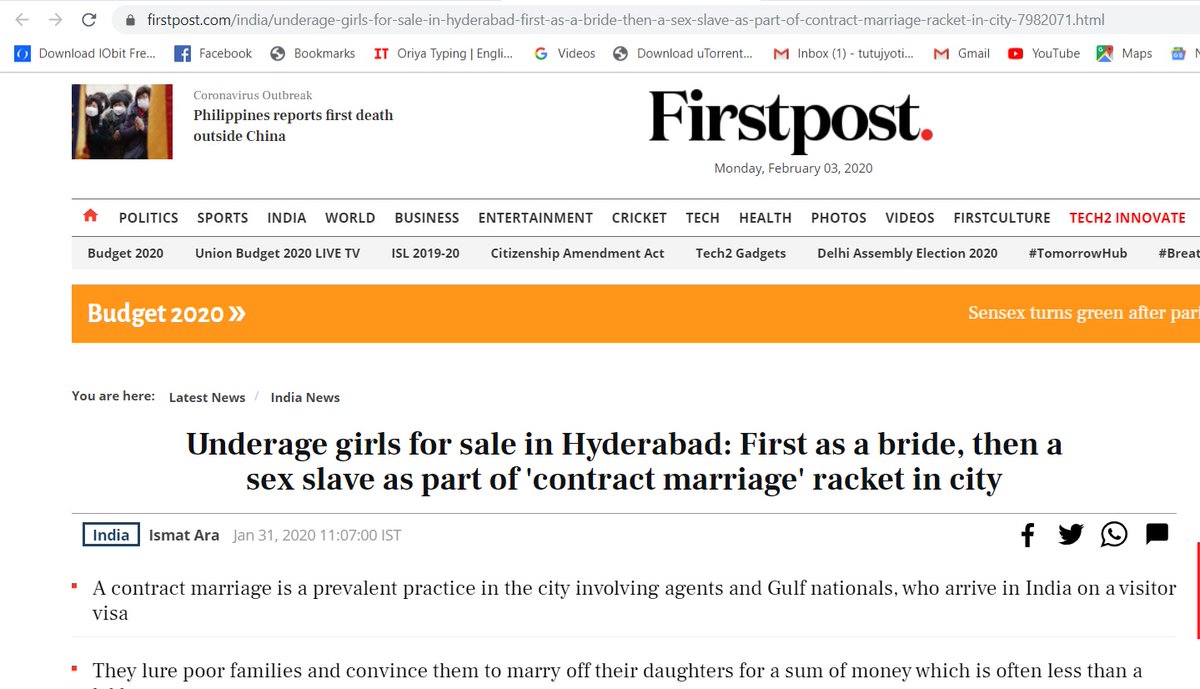Screen dimensions: 1200x689
Task: Go back using browser back arrow
Action: [x=22, y=20]
